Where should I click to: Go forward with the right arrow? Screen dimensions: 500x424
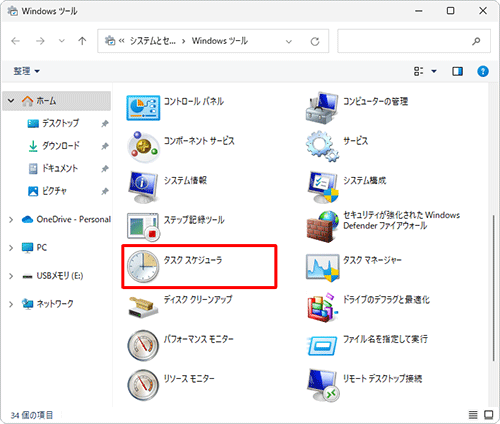(40, 41)
